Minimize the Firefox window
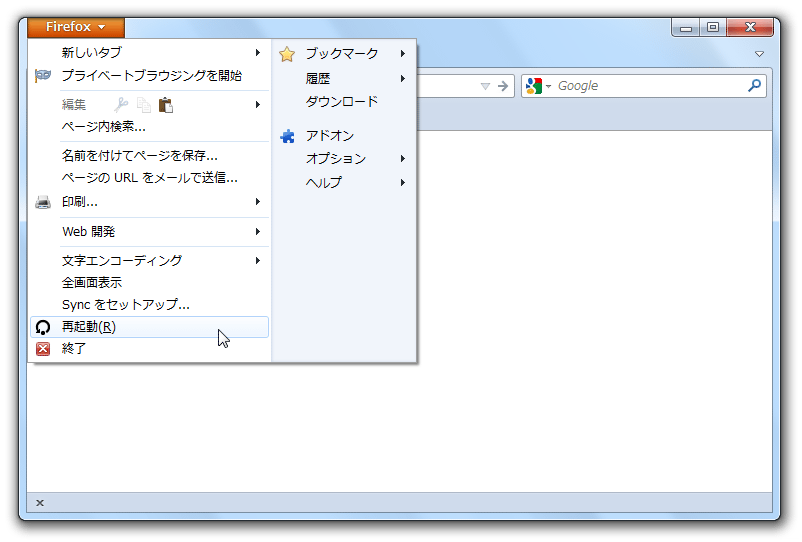 point(686,28)
